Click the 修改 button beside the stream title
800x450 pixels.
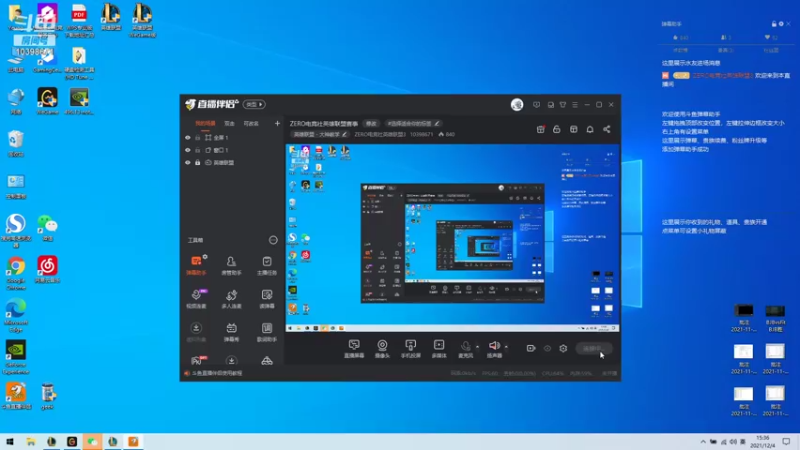point(371,123)
